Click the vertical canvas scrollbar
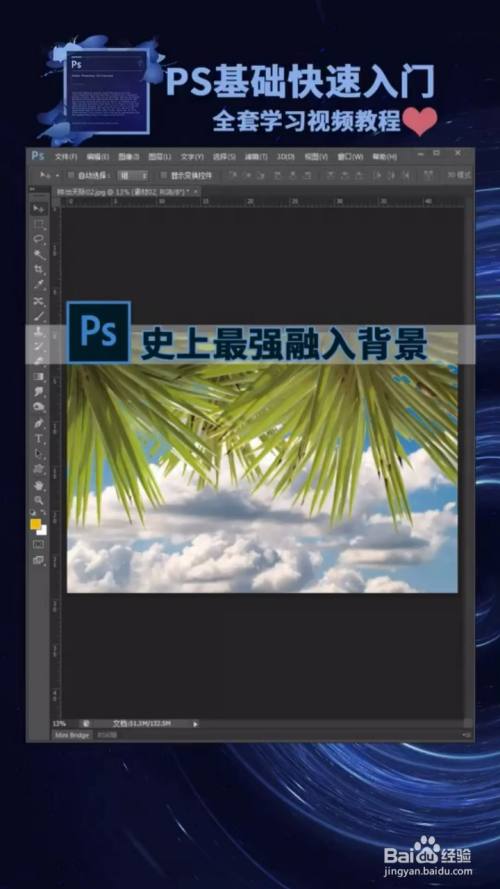This screenshot has width=500, height=889. (x=468, y=461)
